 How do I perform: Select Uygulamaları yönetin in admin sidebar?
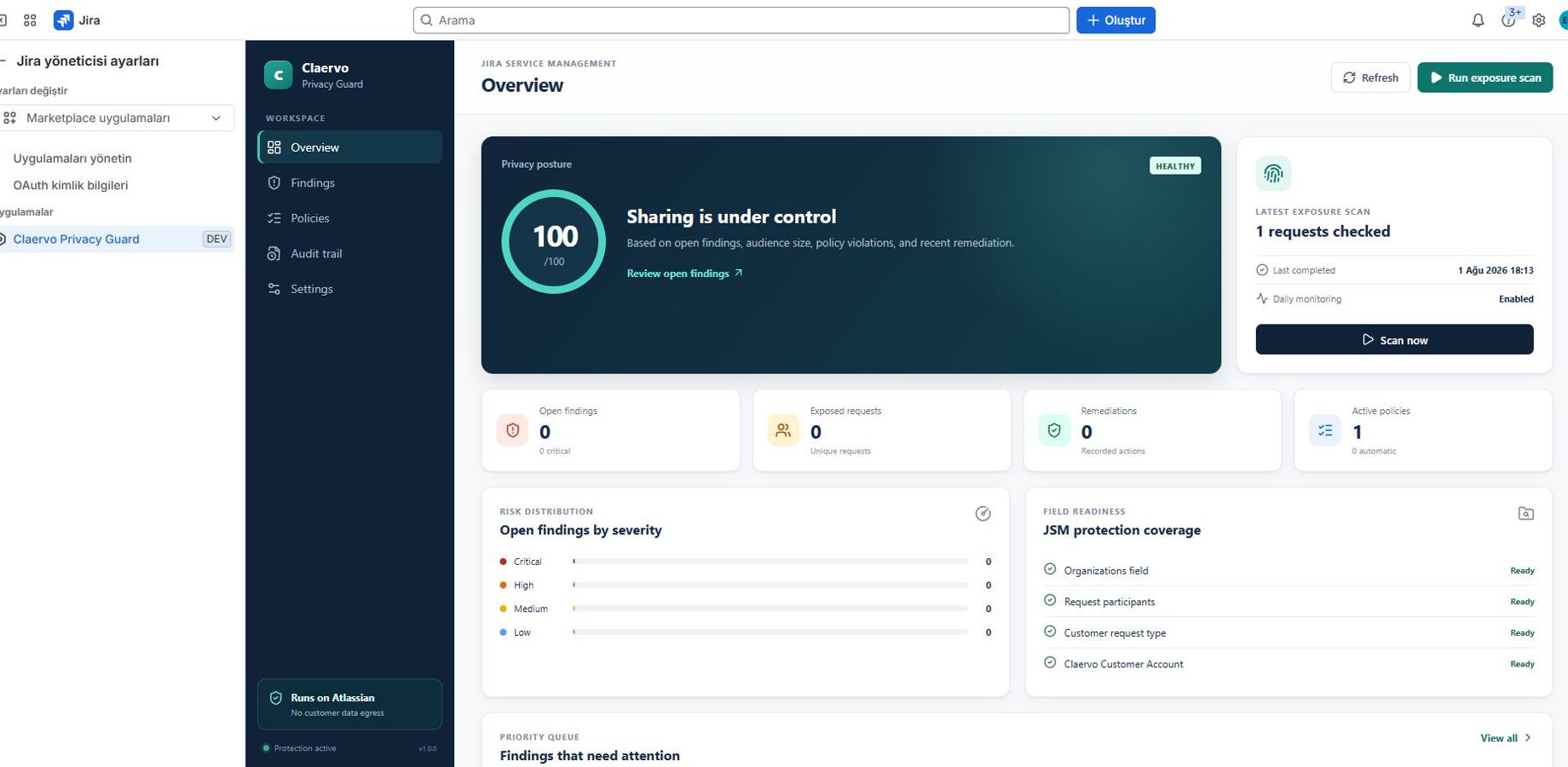(x=72, y=159)
